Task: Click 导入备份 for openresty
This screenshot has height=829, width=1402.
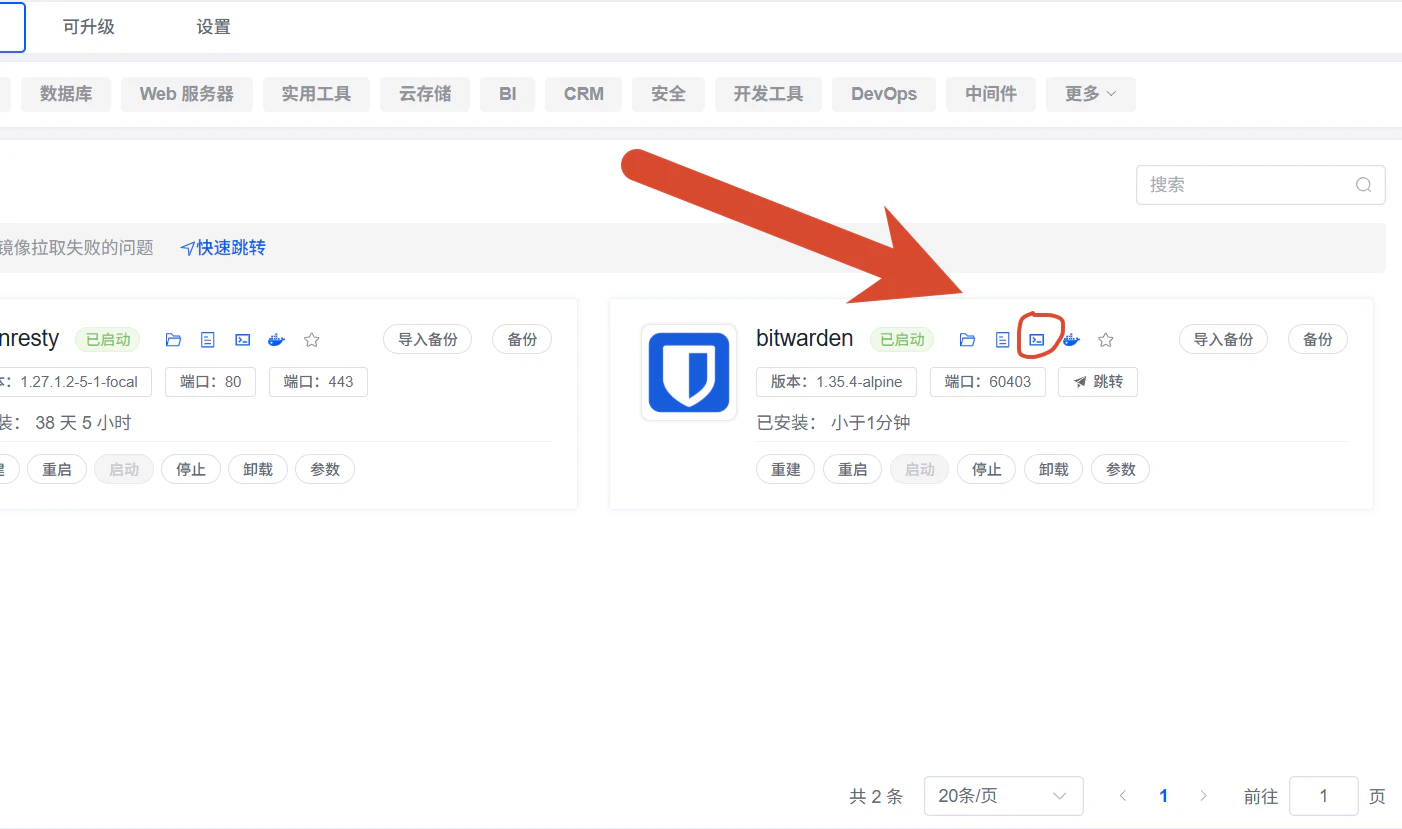Action: (x=428, y=340)
